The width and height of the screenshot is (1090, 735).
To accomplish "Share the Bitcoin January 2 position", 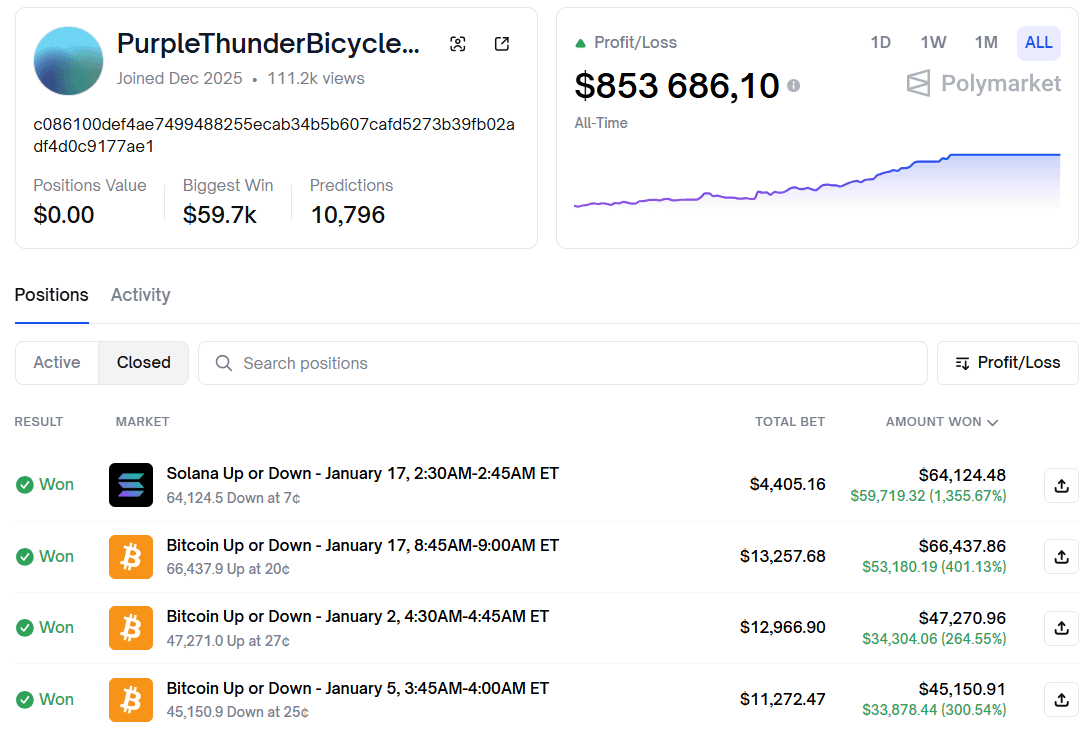I will 1061,628.
